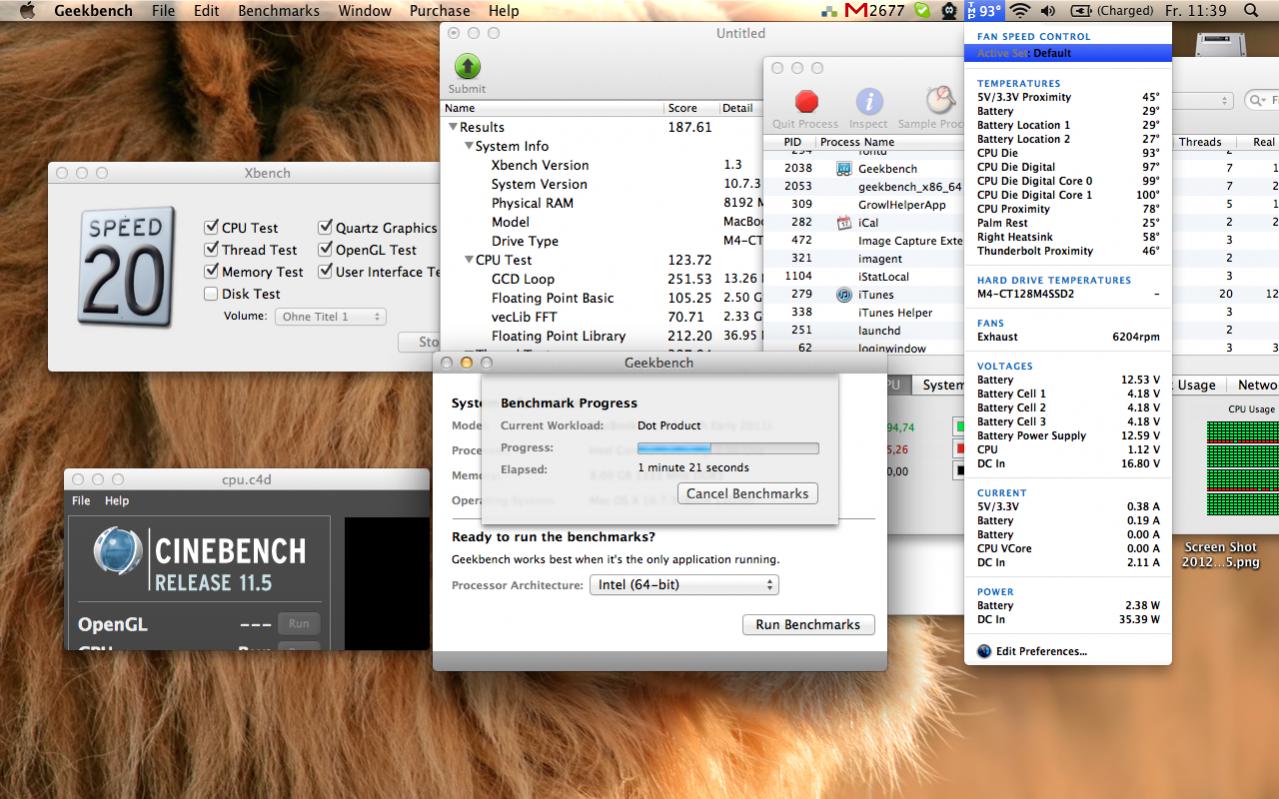This screenshot has width=1279, height=799.
Task: Click the iCal icon in process list
Action: tap(843, 222)
